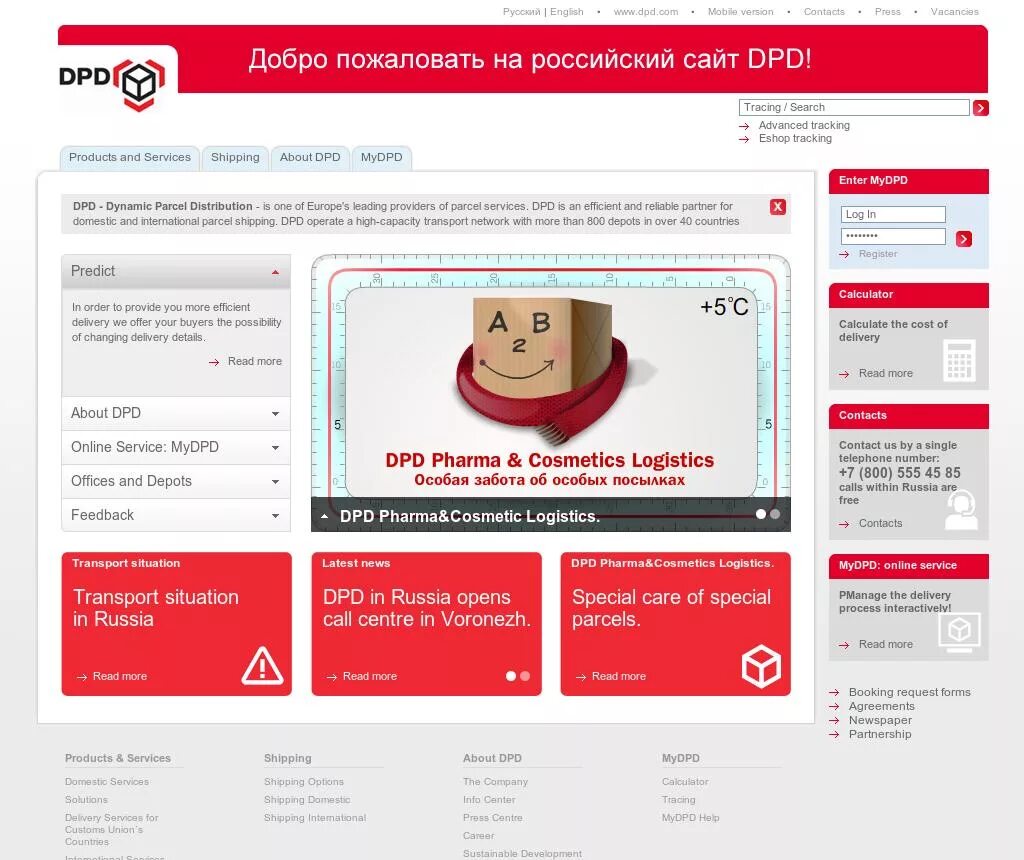Open footer Tracing link
1024x860 pixels.
[x=679, y=800]
